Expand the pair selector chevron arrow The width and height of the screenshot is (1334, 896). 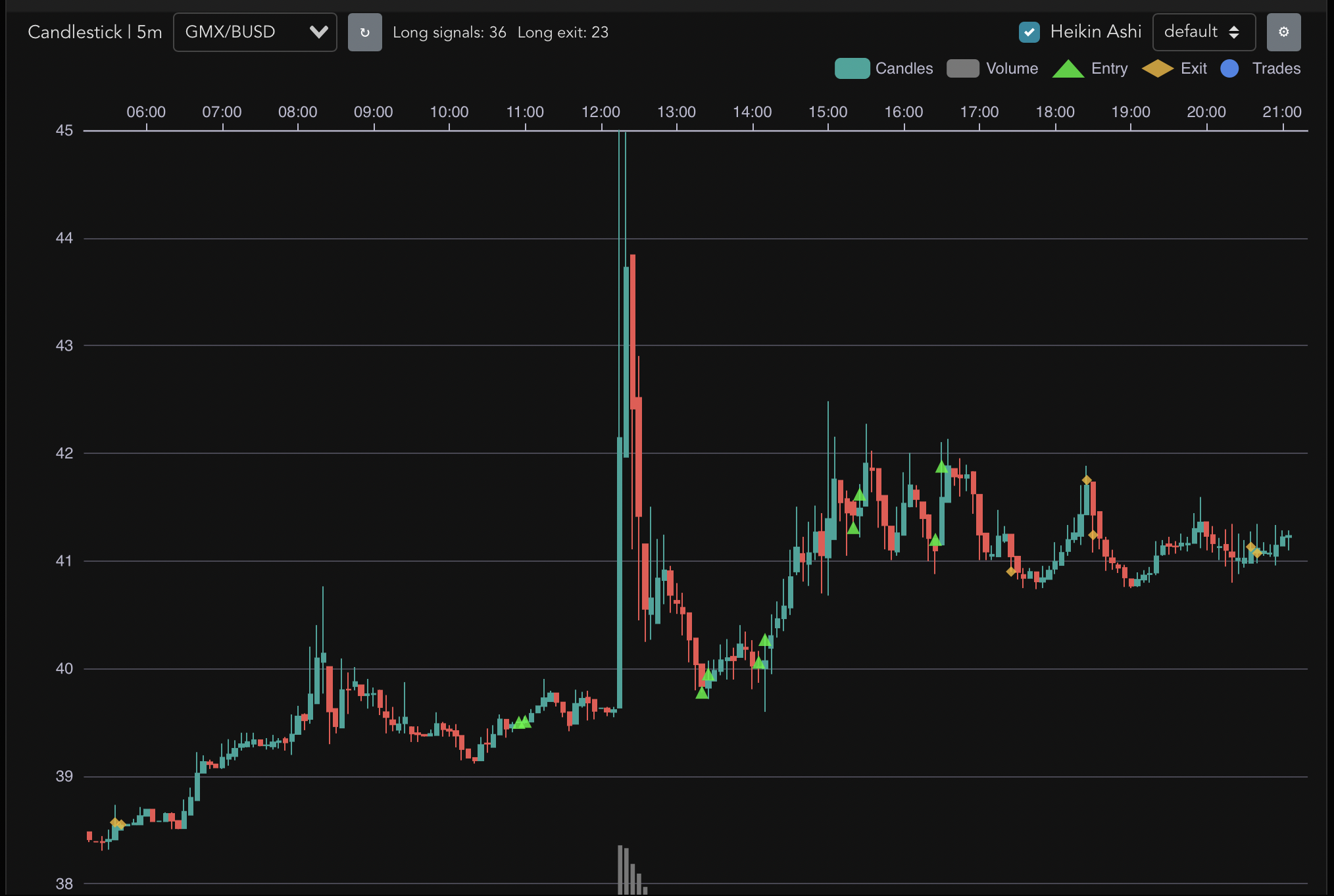pyautogui.click(x=318, y=32)
